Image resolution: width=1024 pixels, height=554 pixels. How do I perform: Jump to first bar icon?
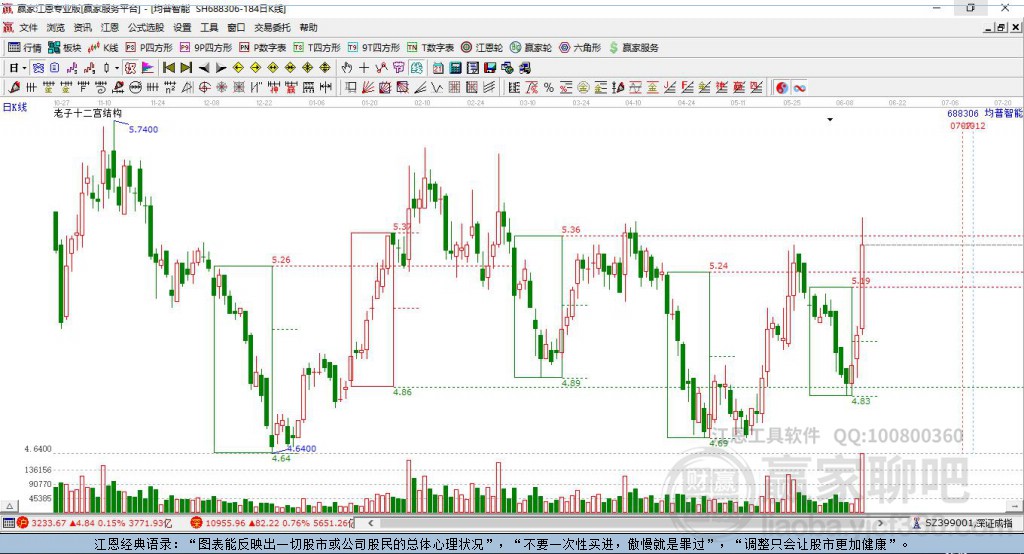pos(168,68)
